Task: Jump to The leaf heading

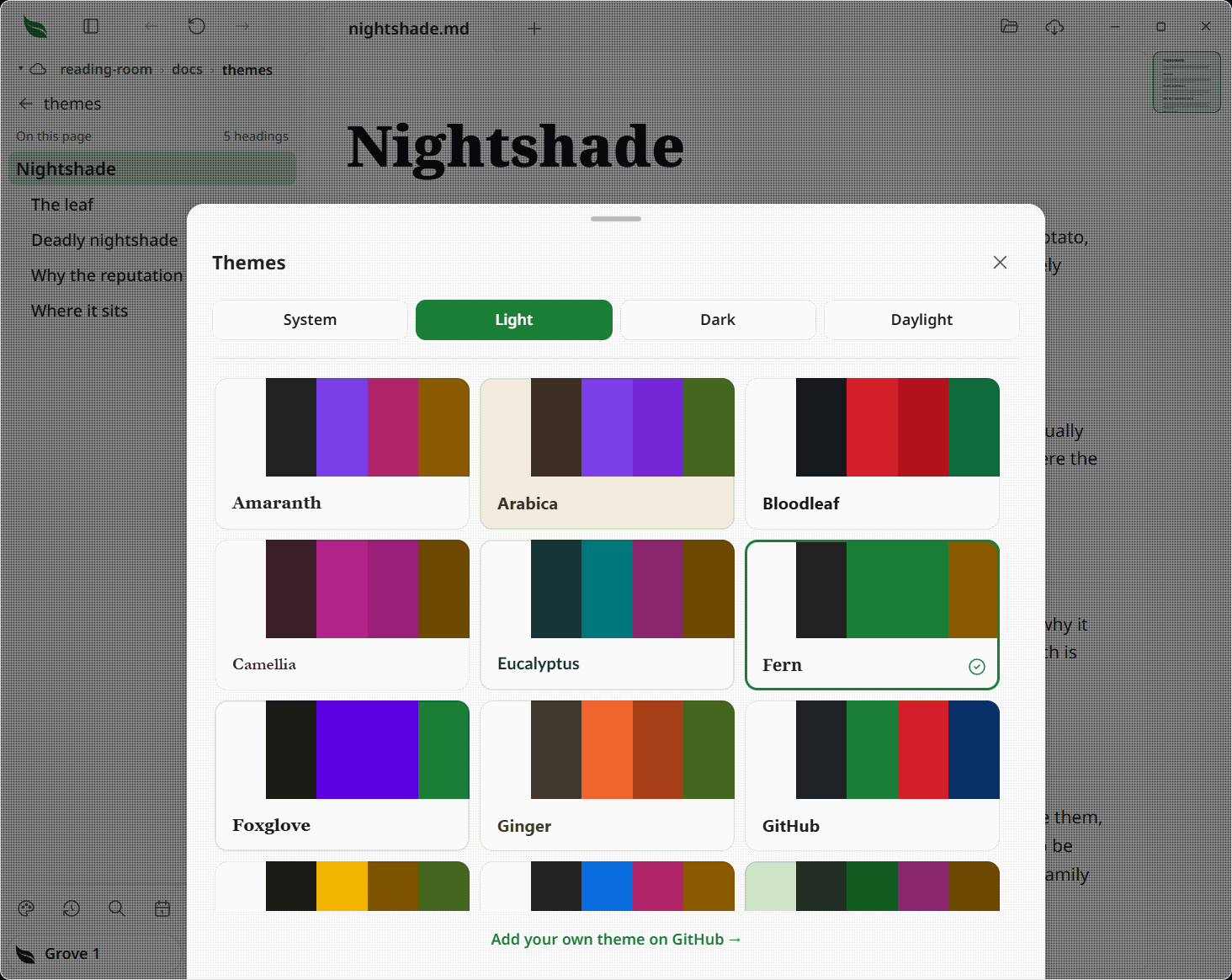Action: pos(62,205)
